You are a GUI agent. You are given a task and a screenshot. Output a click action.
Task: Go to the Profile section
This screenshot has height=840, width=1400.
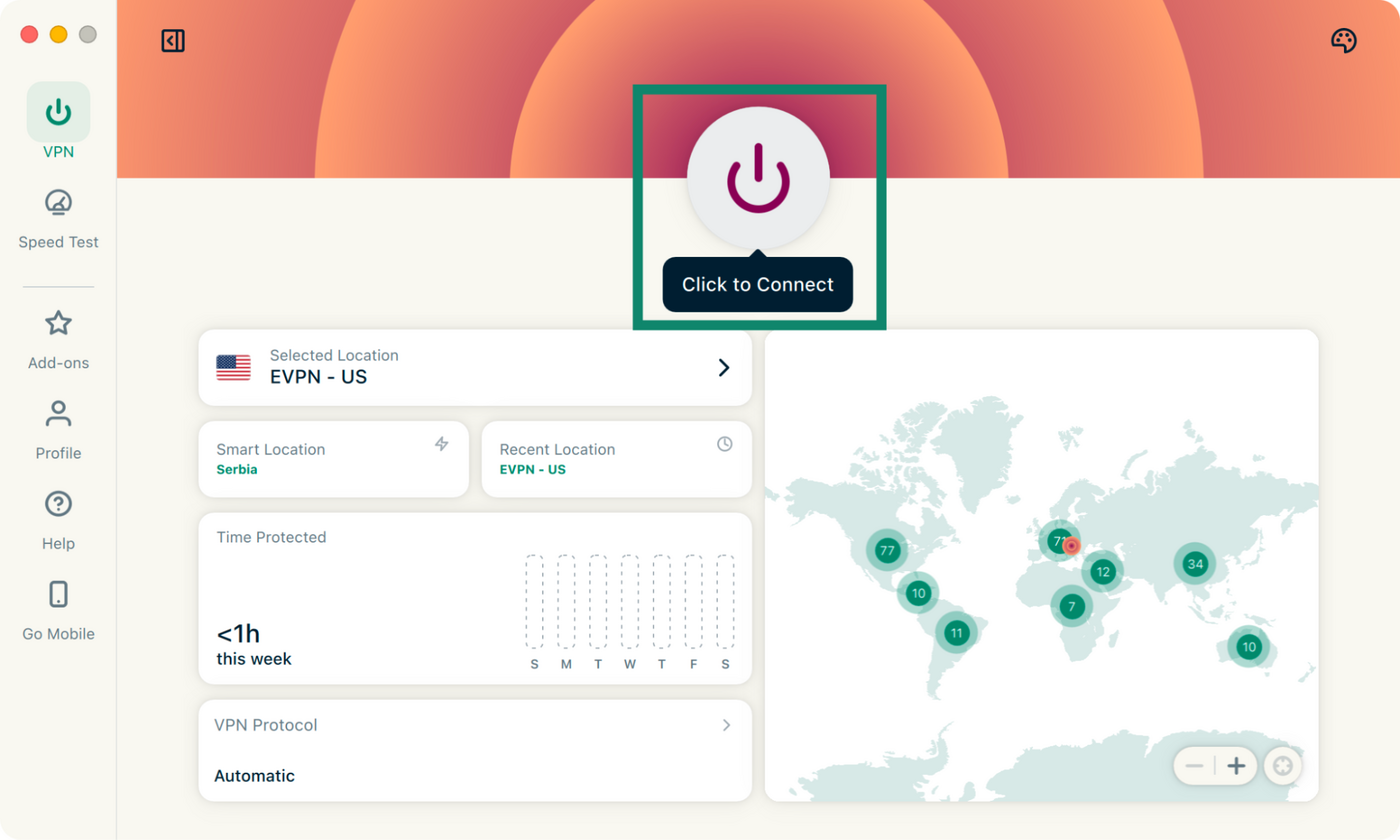click(58, 430)
